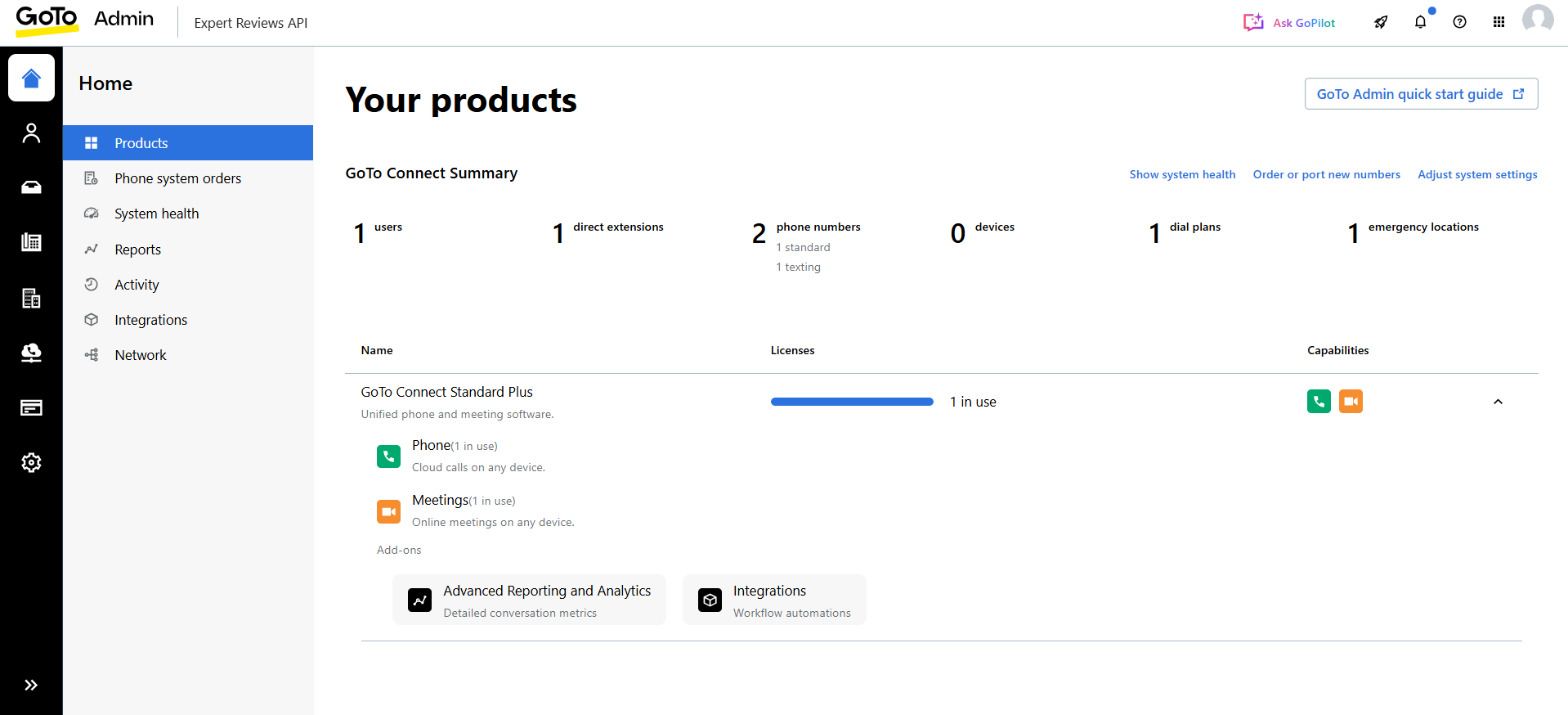Select Network menu item

188,355
